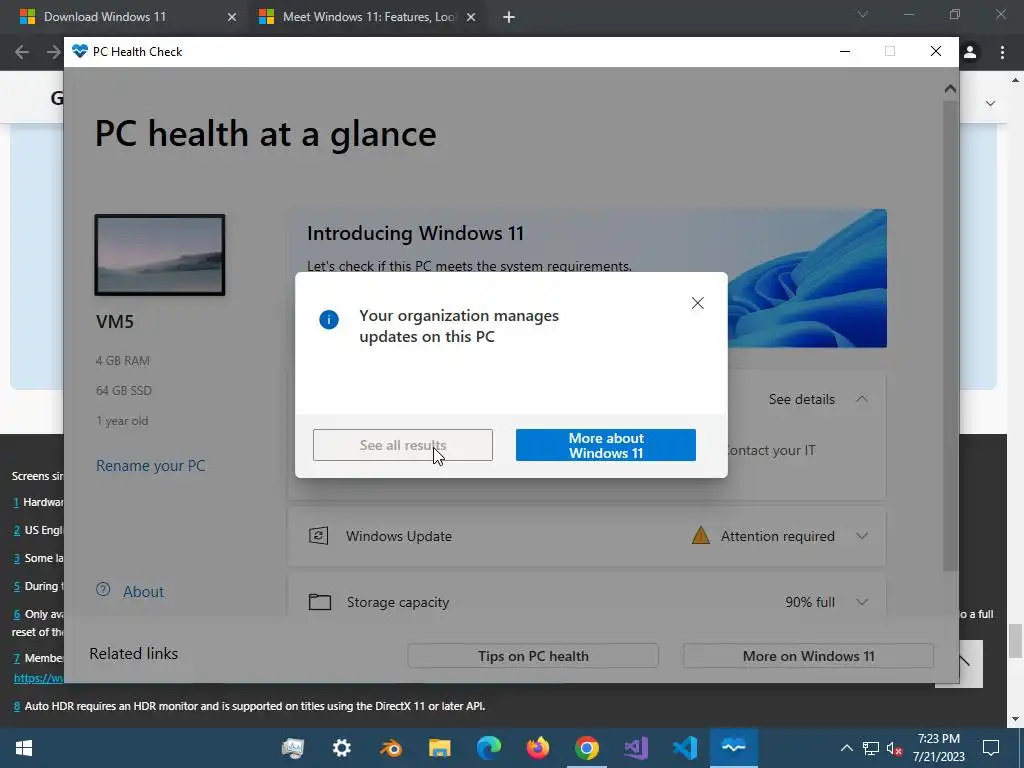Collapse the See details chevron
The width and height of the screenshot is (1024, 768).
click(862, 399)
